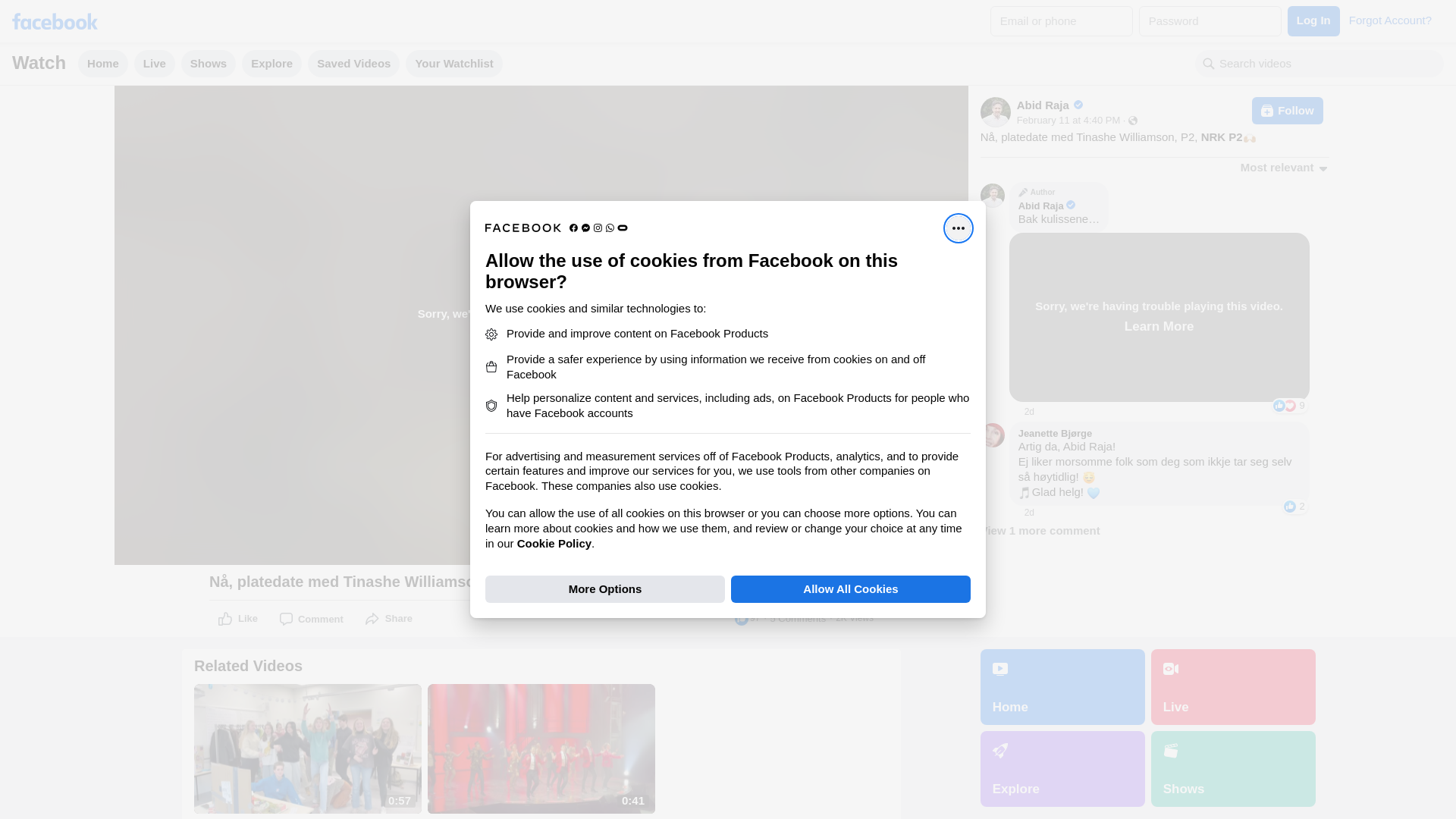Open the Shows tile in sidebar
Image resolution: width=1456 pixels, height=819 pixels.
(x=1233, y=769)
